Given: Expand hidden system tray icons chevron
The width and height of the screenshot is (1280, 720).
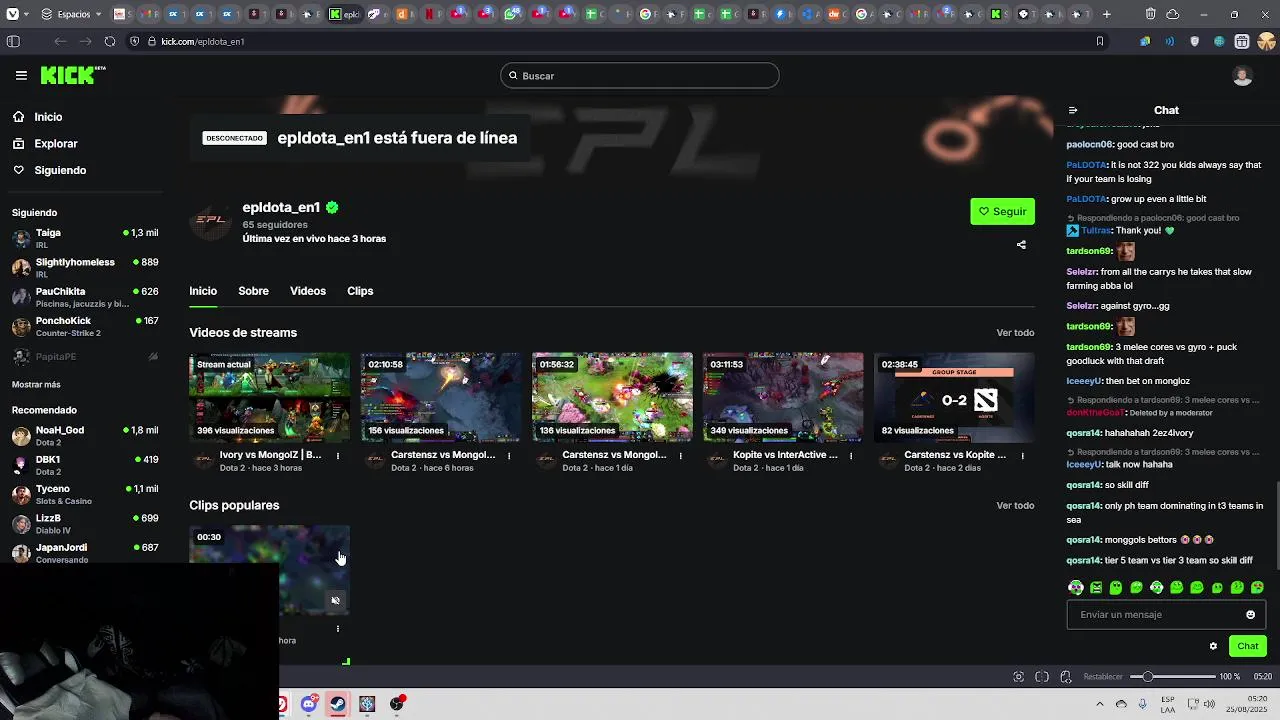Looking at the screenshot, I should click(x=1099, y=704).
